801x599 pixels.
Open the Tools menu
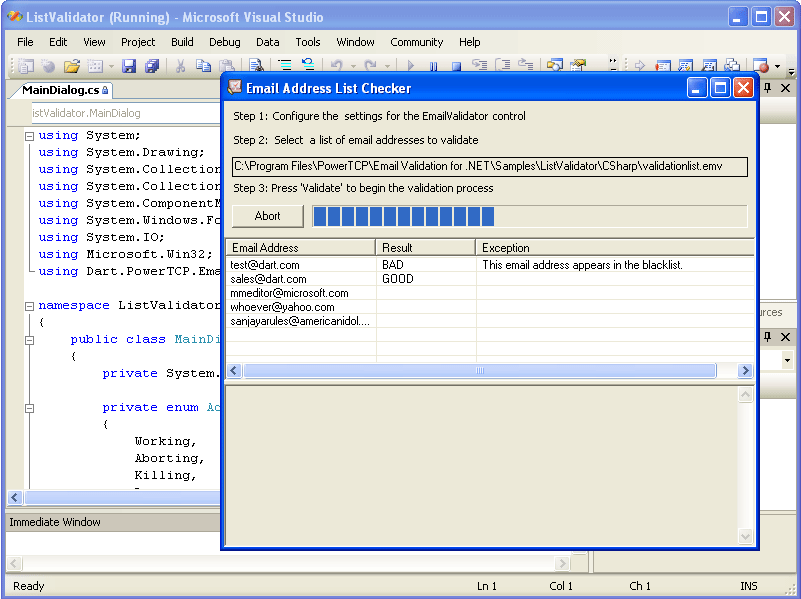[308, 42]
